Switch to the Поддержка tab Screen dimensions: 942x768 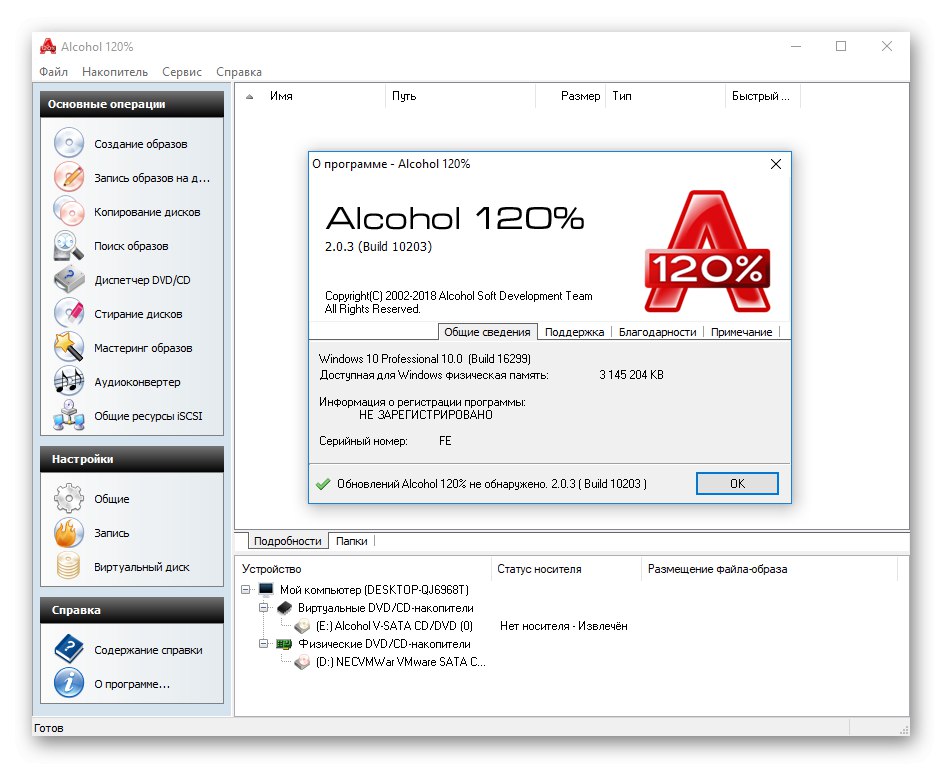tap(574, 332)
